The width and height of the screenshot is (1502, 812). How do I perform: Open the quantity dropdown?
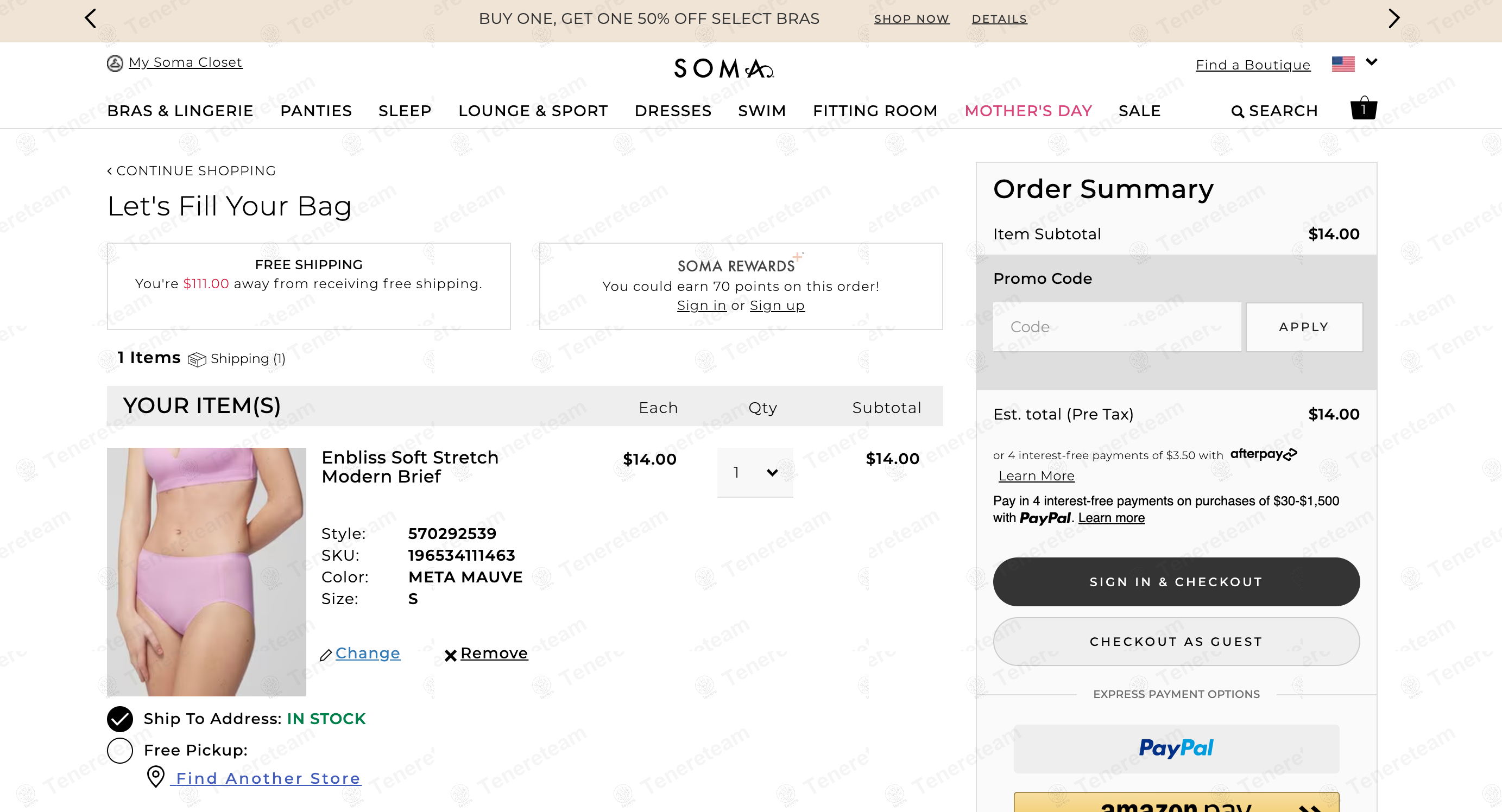pos(754,472)
